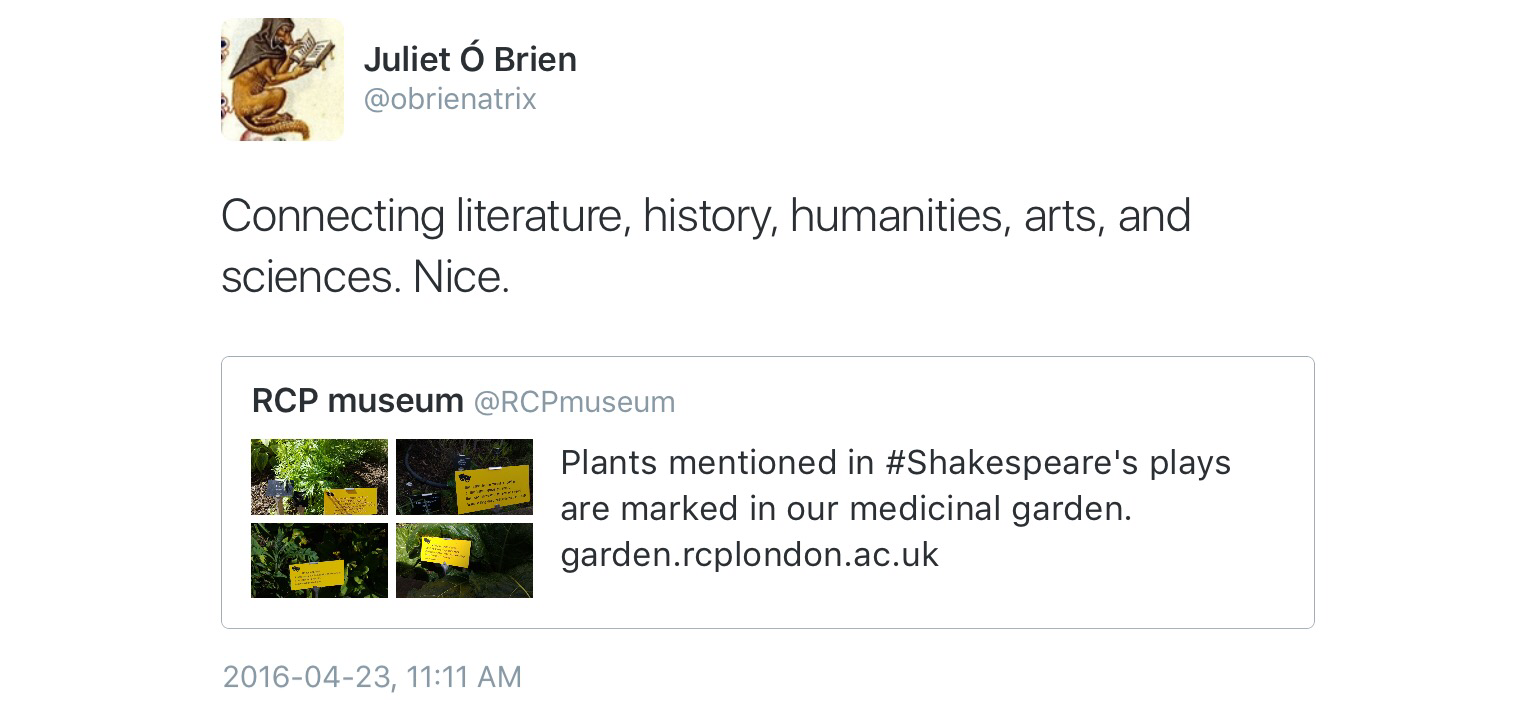1536x713 pixels.
Task: Click Juliet Ó Brien's monkey avatar
Action: 281,80
